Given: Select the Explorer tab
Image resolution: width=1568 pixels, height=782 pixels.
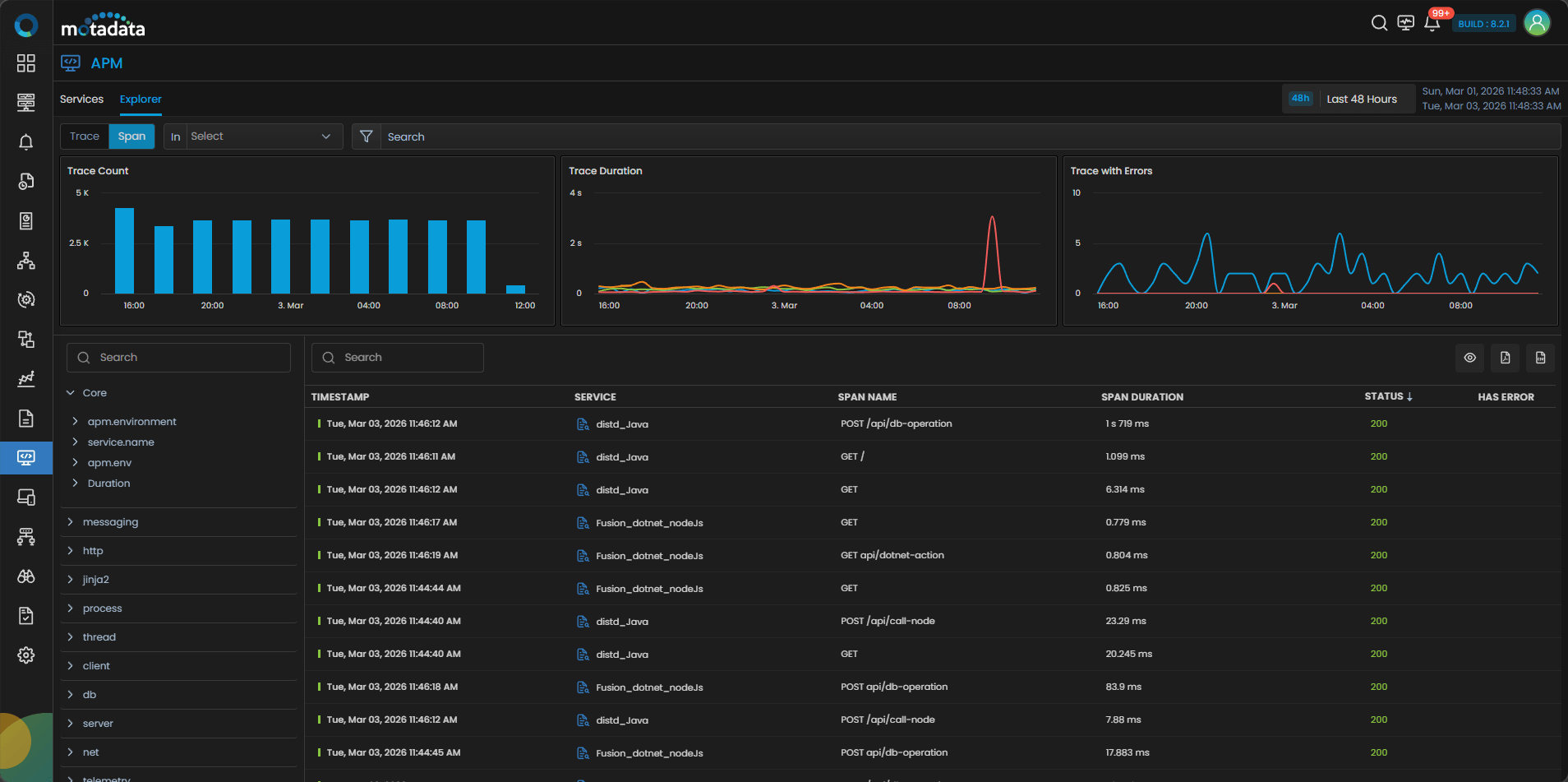Looking at the screenshot, I should coord(141,99).
